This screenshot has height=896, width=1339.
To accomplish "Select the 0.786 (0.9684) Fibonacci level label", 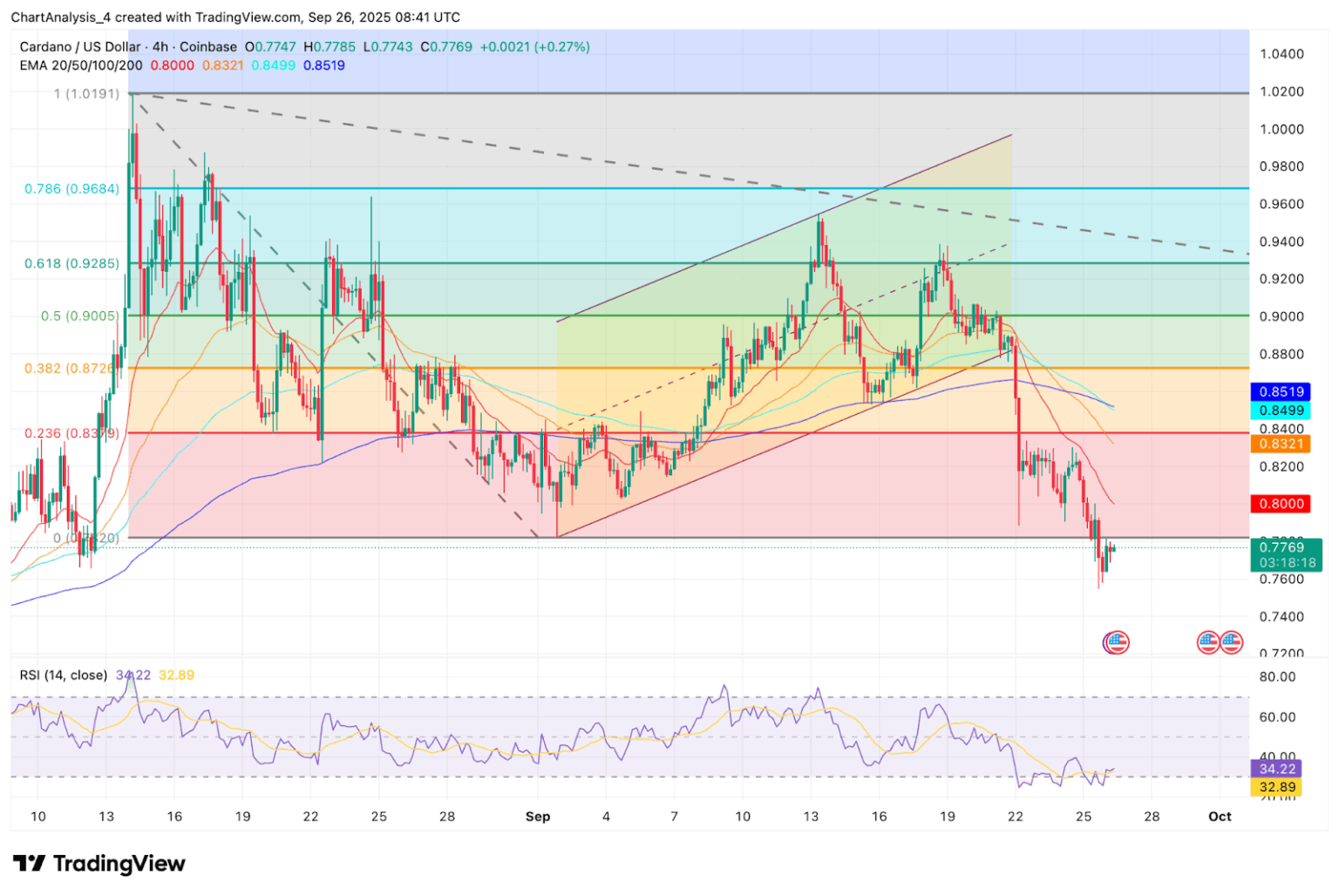I will coord(71,188).
